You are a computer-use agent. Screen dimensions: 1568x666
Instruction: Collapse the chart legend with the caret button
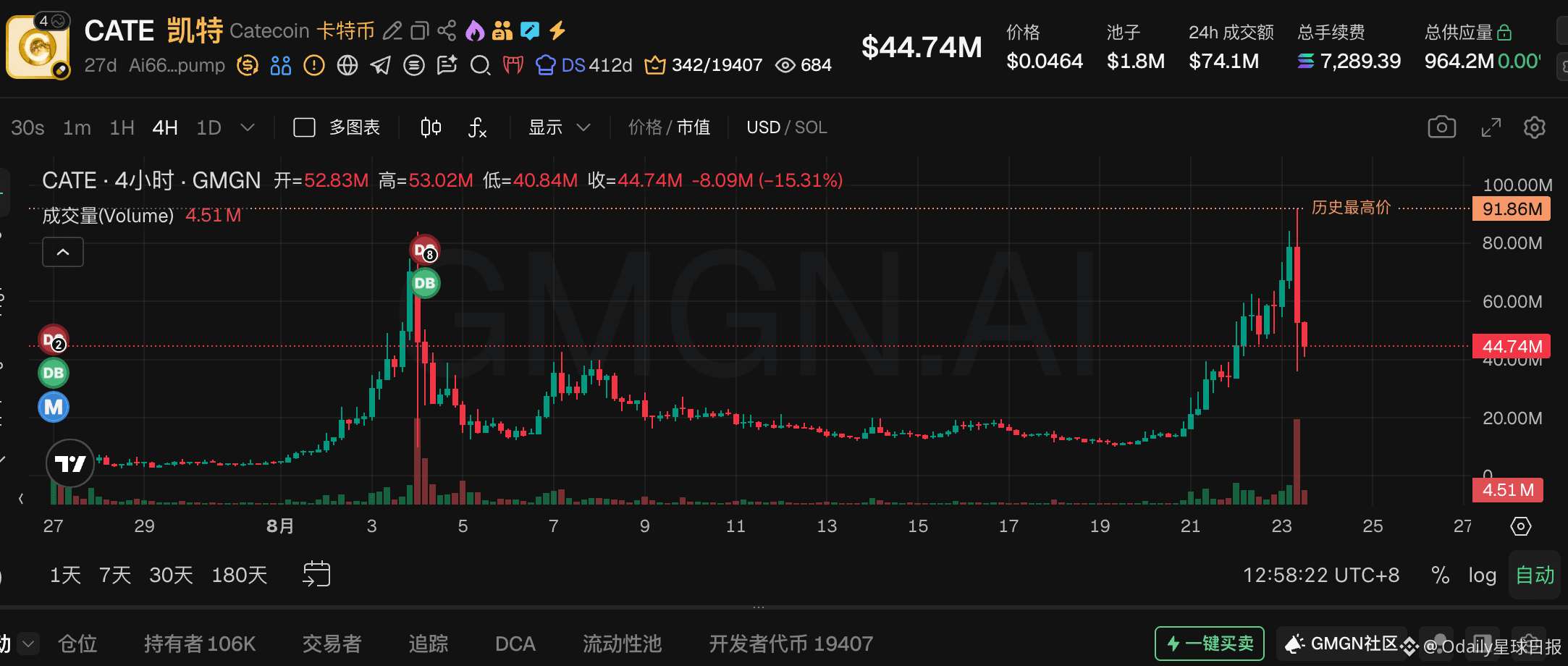coord(63,252)
